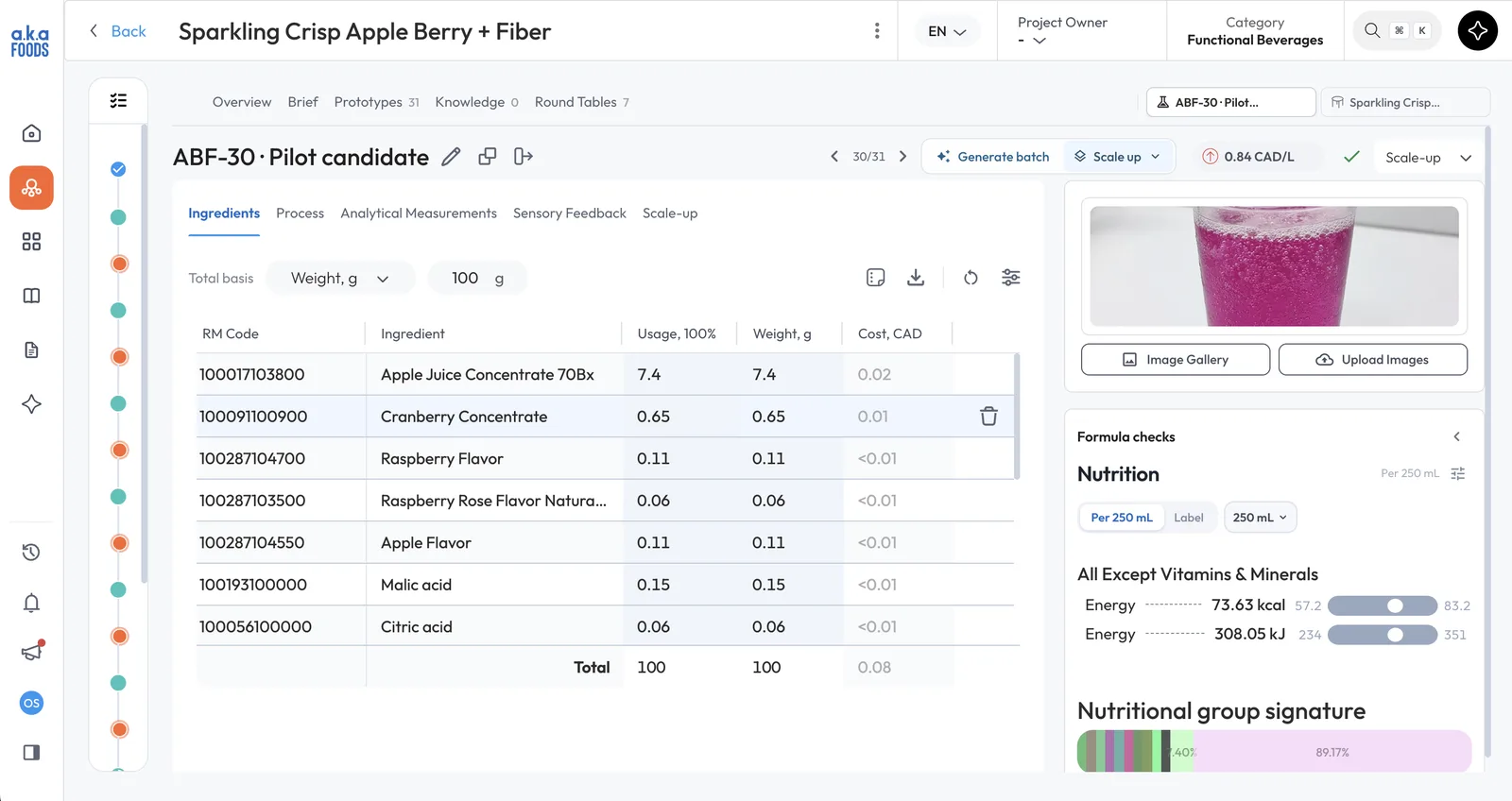1512x801 pixels.
Task: Switch nutrition view to Label
Action: [1189, 518]
